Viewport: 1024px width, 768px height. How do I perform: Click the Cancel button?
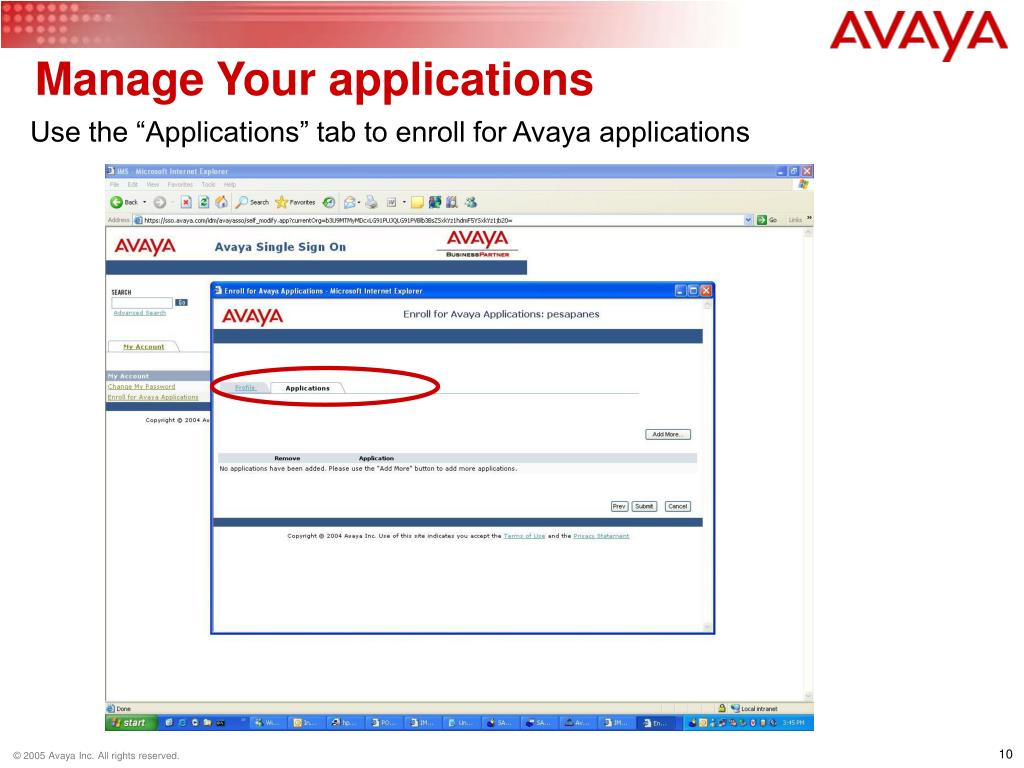click(x=678, y=506)
